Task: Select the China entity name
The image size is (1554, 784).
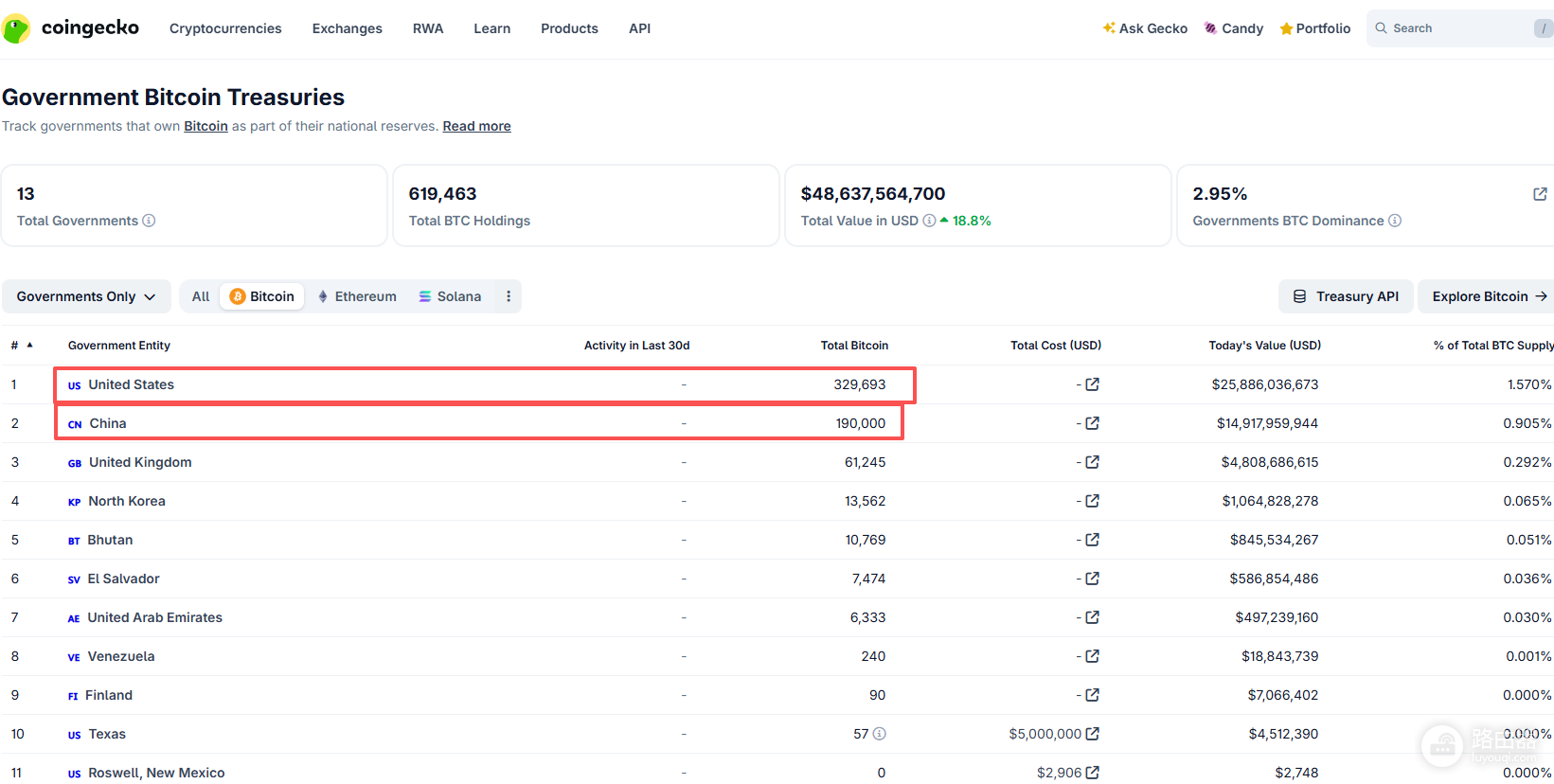Action: (108, 423)
